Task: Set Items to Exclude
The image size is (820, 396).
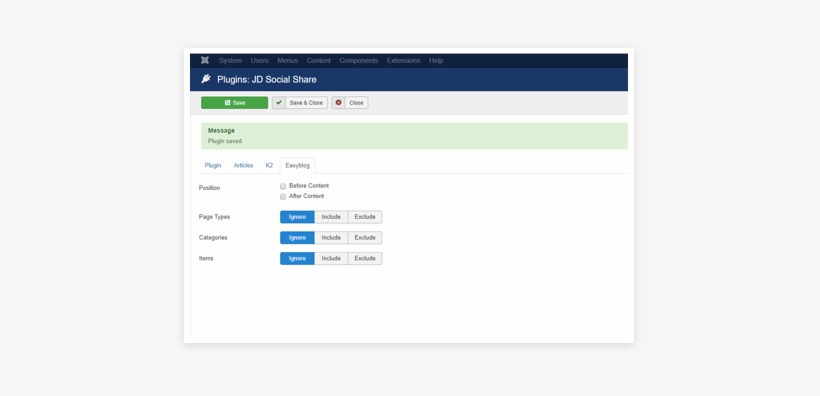Action: click(365, 258)
